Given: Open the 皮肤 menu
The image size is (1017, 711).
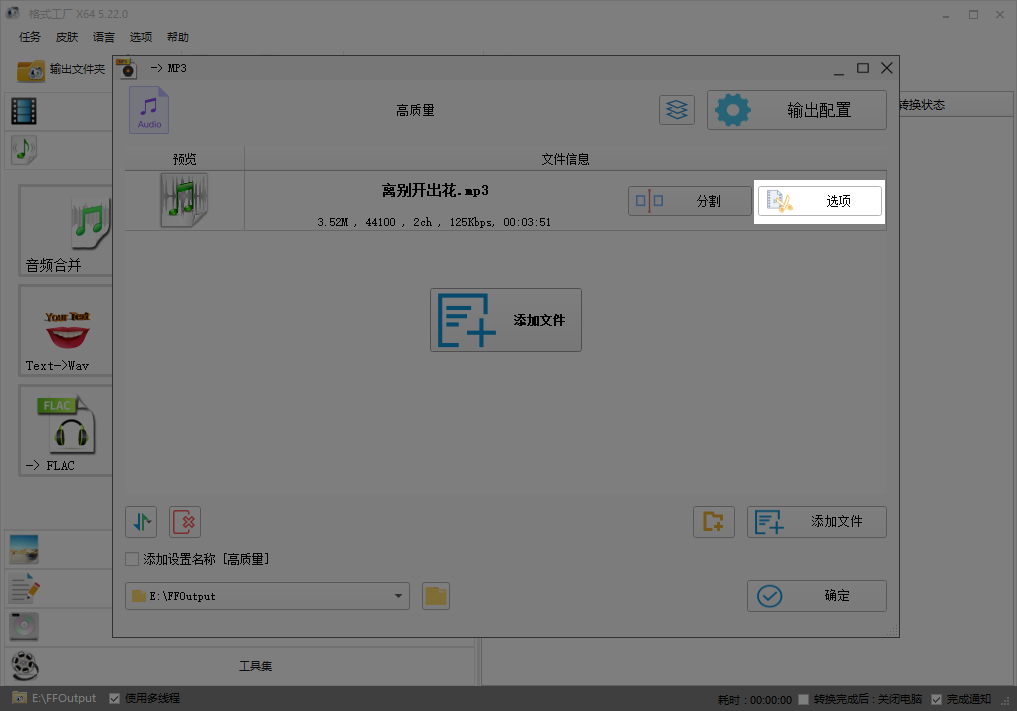Looking at the screenshot, I should [x=67, y=37].
